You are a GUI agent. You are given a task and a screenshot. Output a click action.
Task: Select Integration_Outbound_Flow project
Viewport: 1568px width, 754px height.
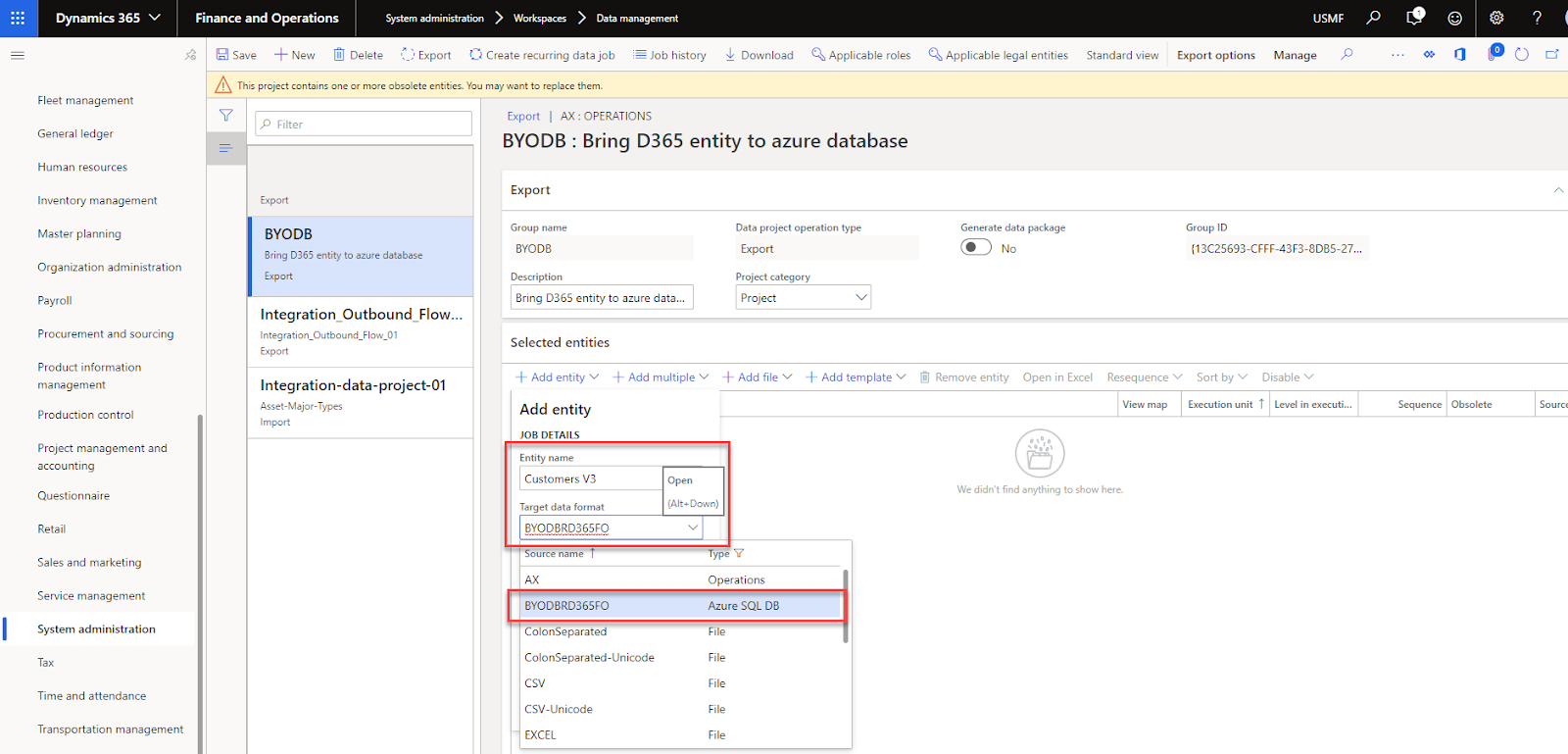361,331
